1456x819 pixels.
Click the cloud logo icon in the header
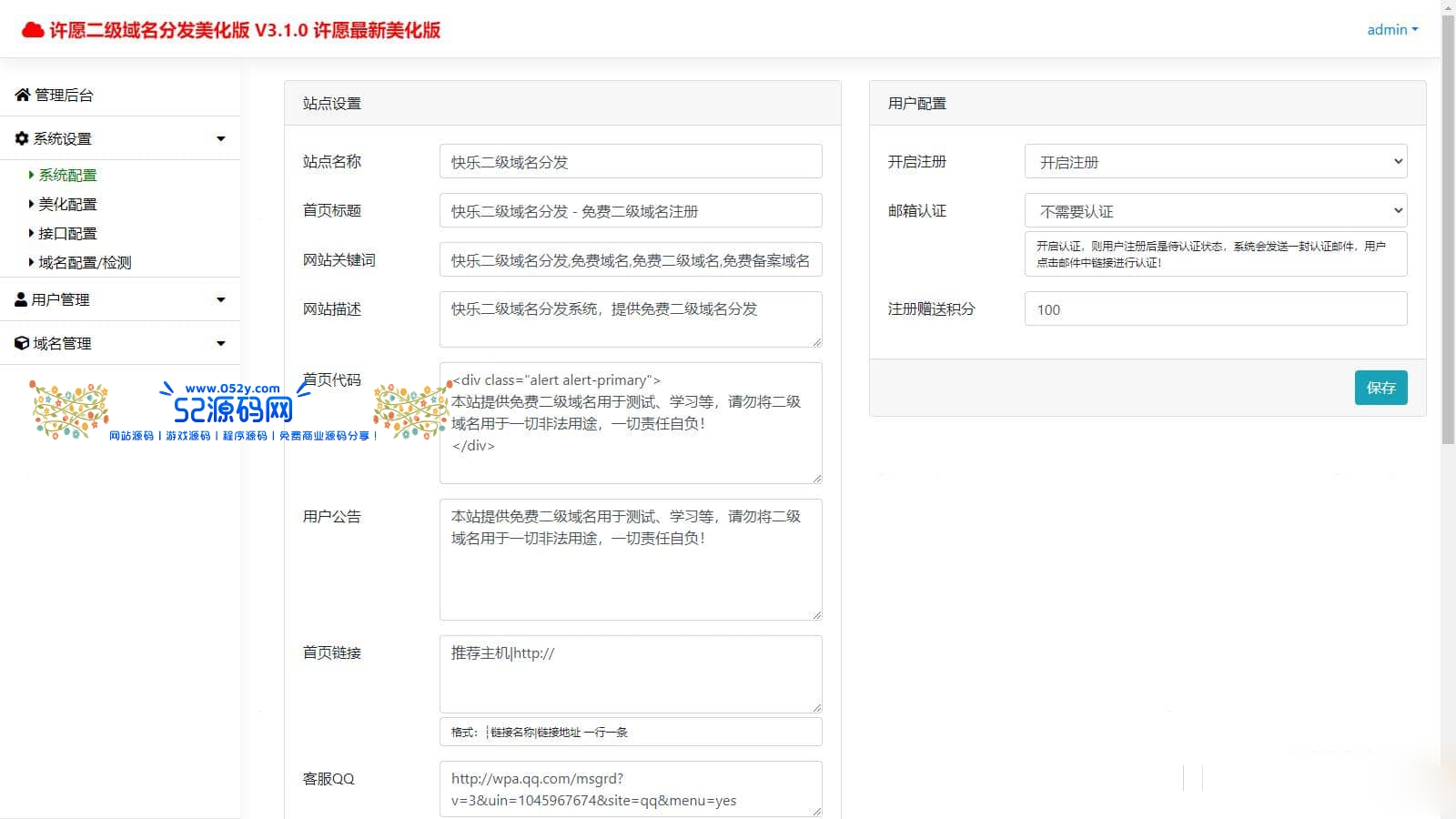coord(33,29)
